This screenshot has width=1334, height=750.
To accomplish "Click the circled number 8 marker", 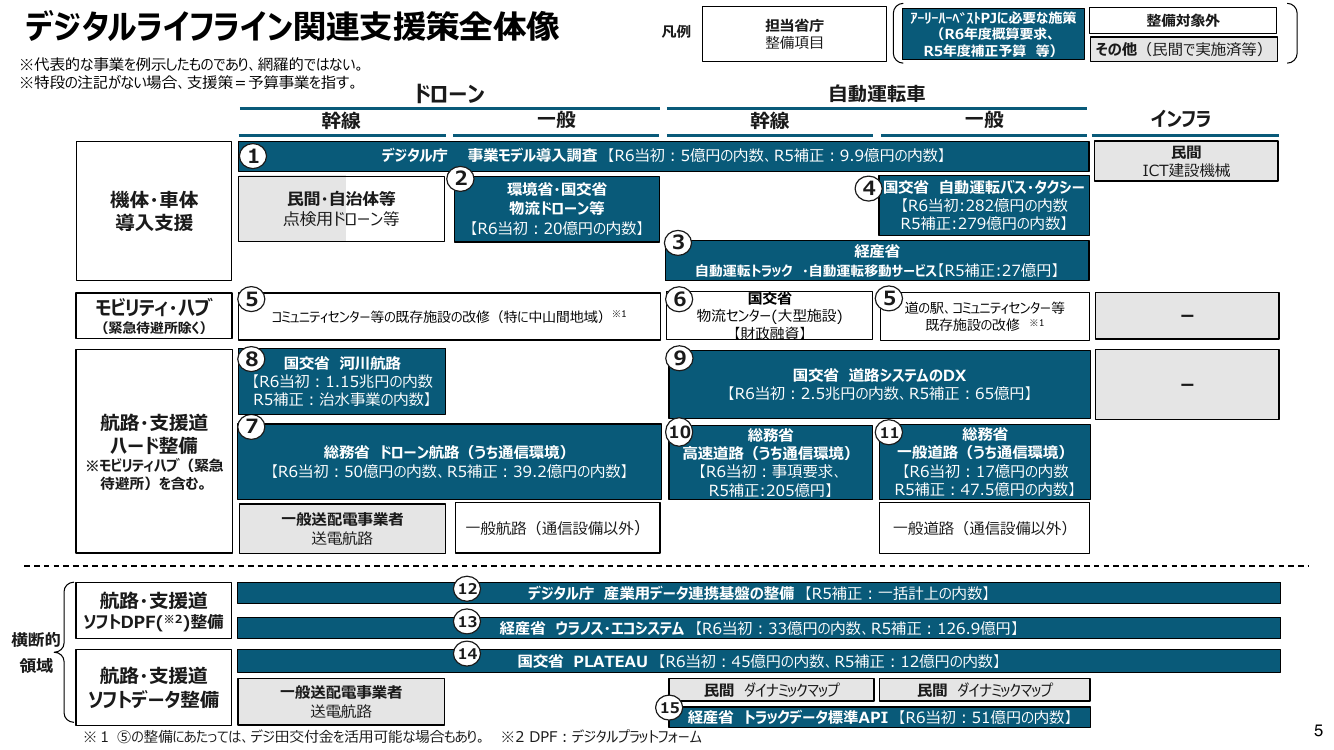I will pyautogui.click(x=252, y=359).
